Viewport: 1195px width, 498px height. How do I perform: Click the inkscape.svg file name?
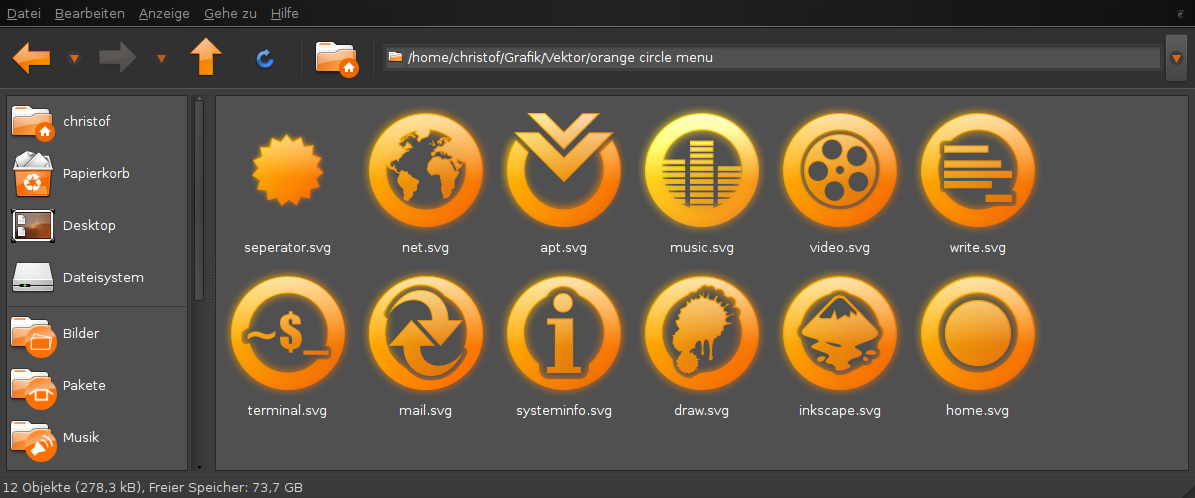(x=840, y=411)
